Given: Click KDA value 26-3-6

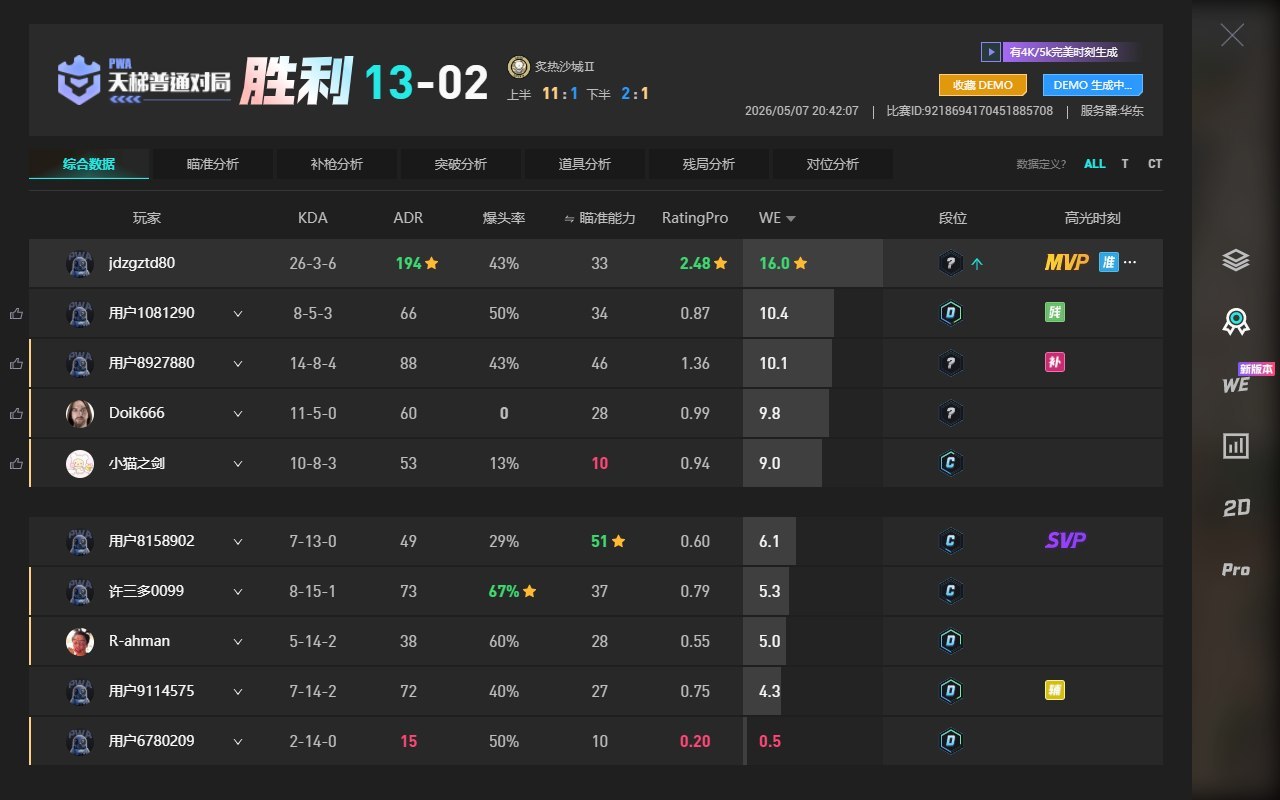Looking at the screenshot, I should (313, 263).
